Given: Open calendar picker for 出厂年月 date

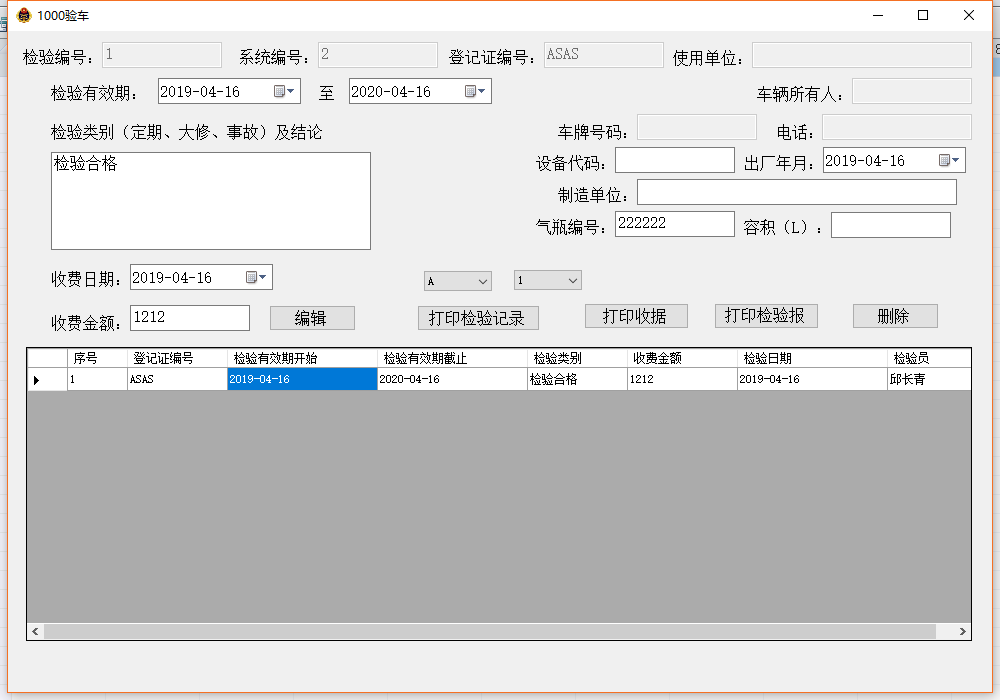Looking at the screenshot, I should 949,161.
